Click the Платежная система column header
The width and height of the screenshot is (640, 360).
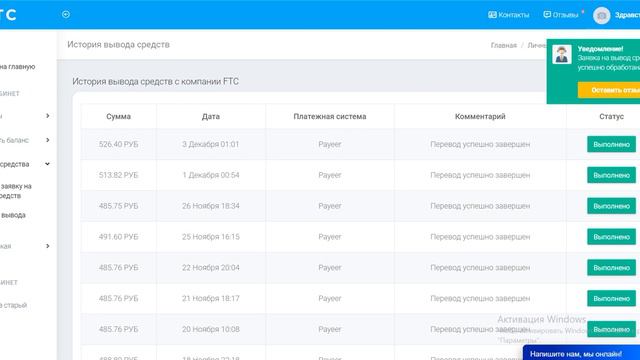(330, 116)
